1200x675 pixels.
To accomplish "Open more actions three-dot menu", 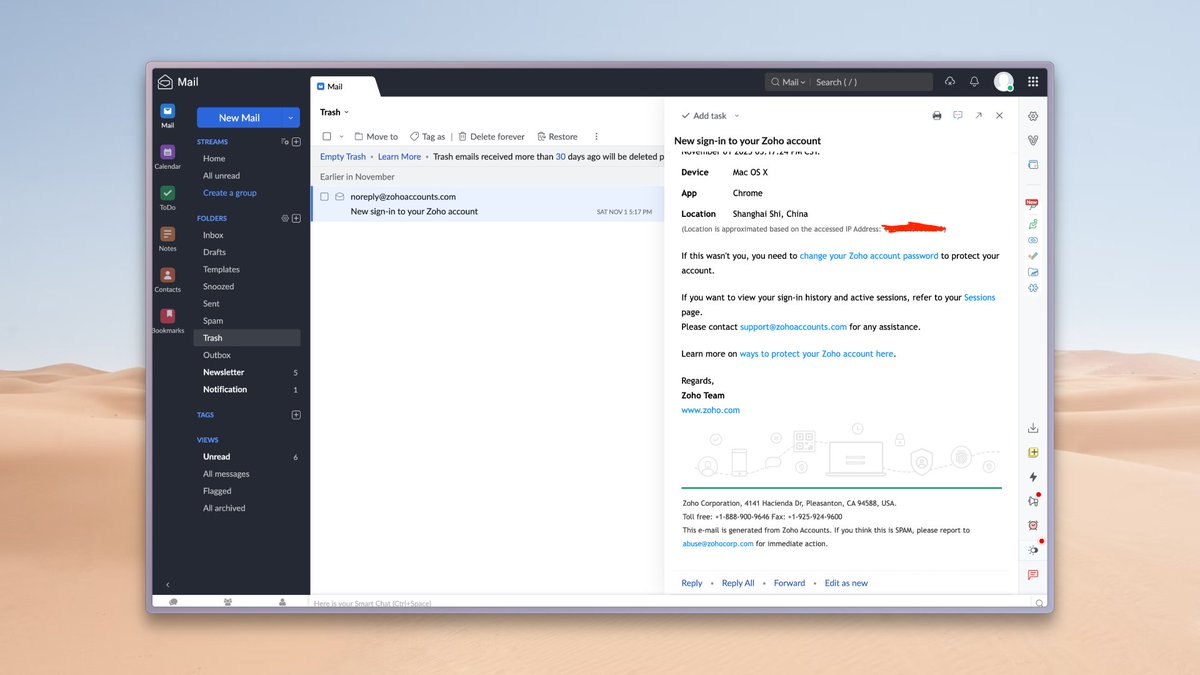I will (x=596, y=136).
